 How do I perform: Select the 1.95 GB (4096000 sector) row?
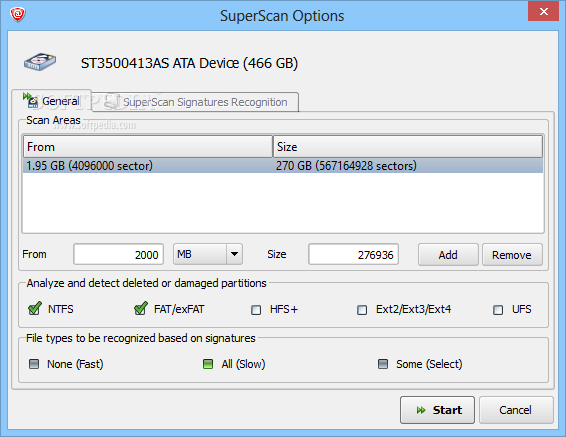pos(283,166)
